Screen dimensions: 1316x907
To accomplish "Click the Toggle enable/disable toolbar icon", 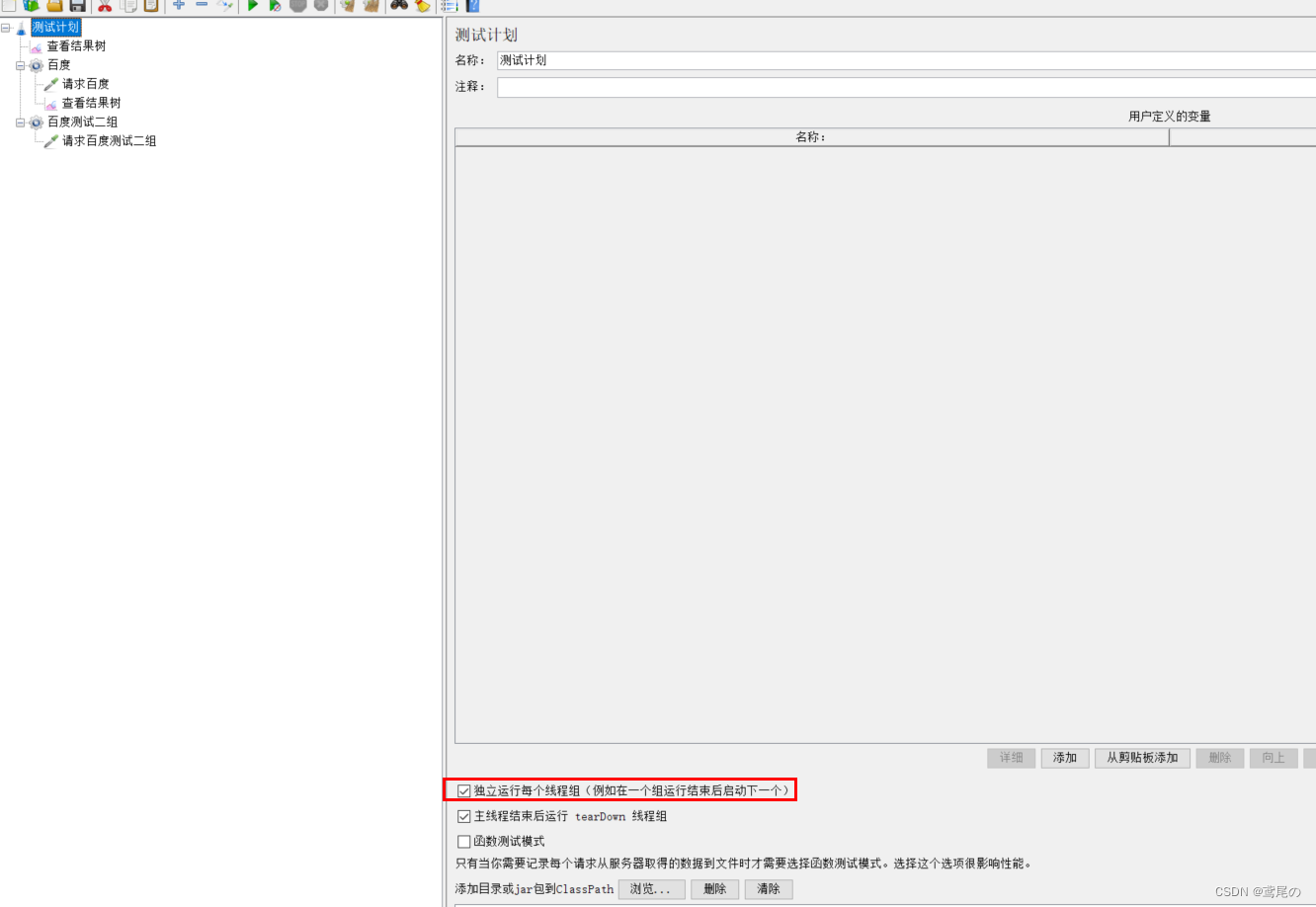I will [225, 5].
